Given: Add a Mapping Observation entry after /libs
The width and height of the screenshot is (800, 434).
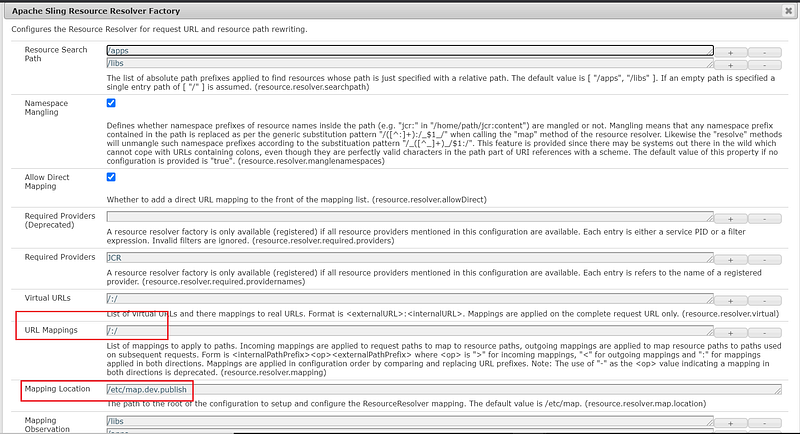Looking at the screenshot, I should point(731,423).
